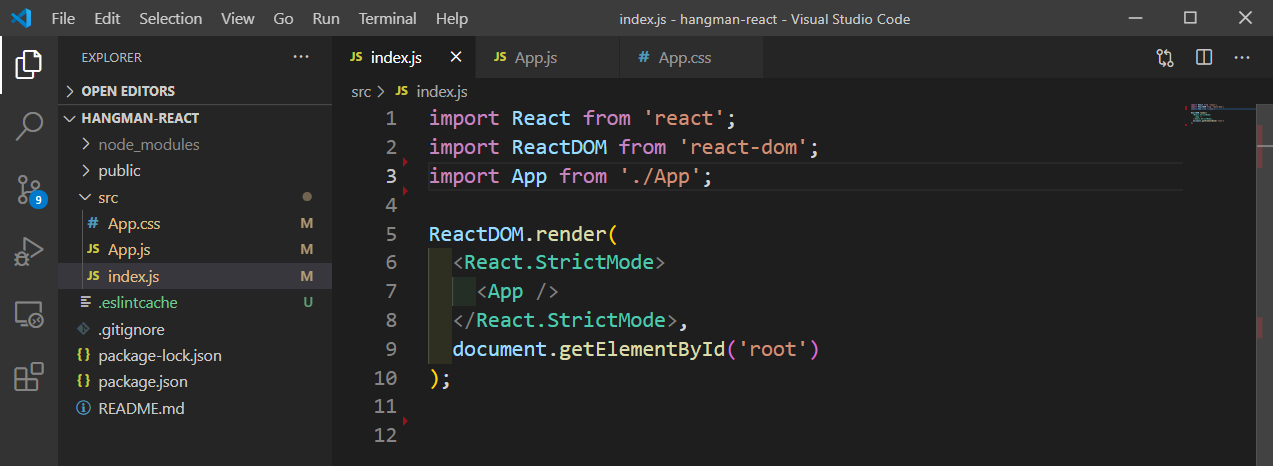Click hash icon beside App.css in tree
The height and width of the screenshot is (466, 1273).
[93, 223]
